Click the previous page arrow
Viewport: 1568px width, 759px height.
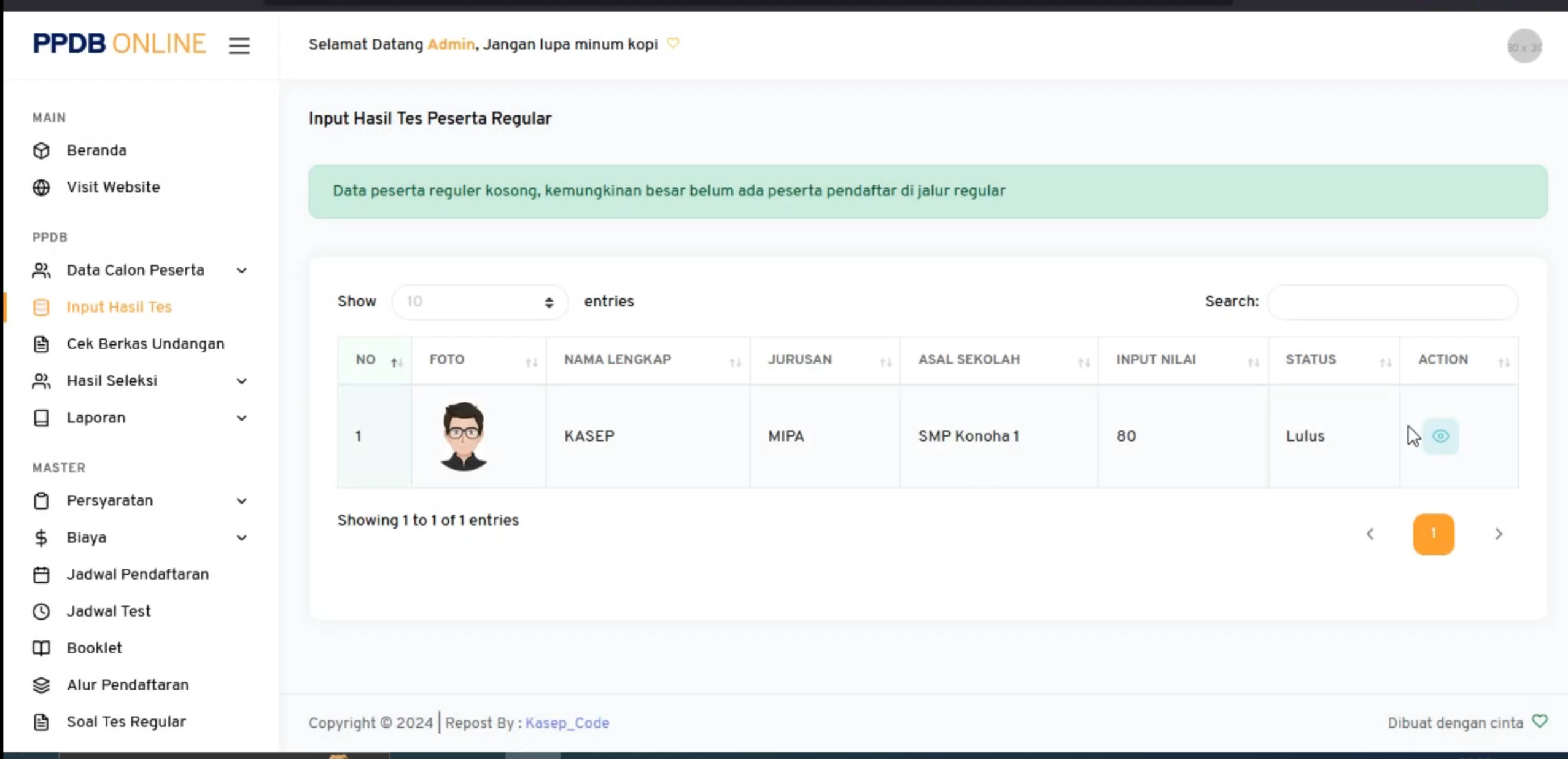(1370, 534)
